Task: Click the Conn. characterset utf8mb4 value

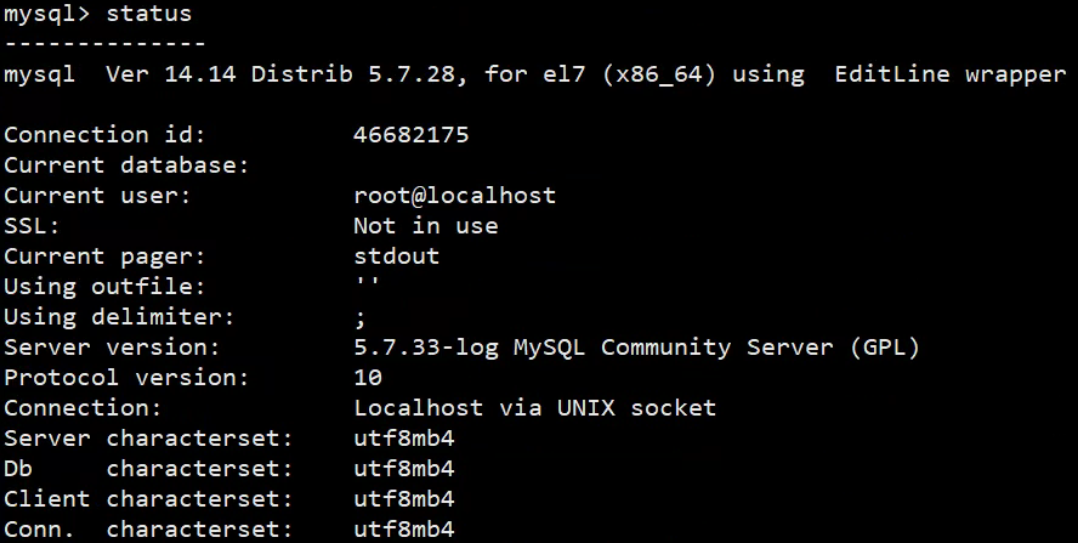Action: (x=404, y=529)
